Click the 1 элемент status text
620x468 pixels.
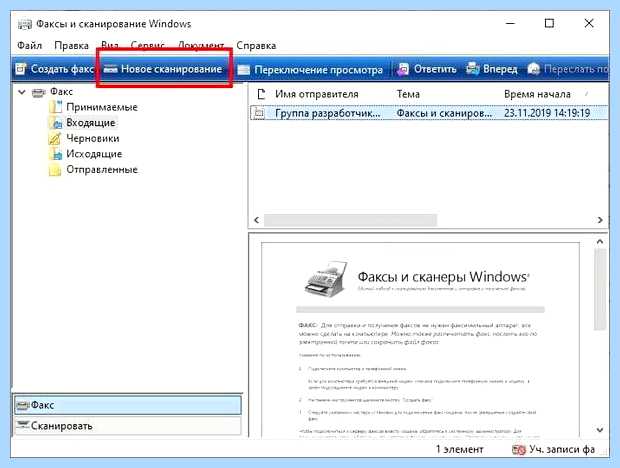459,450
